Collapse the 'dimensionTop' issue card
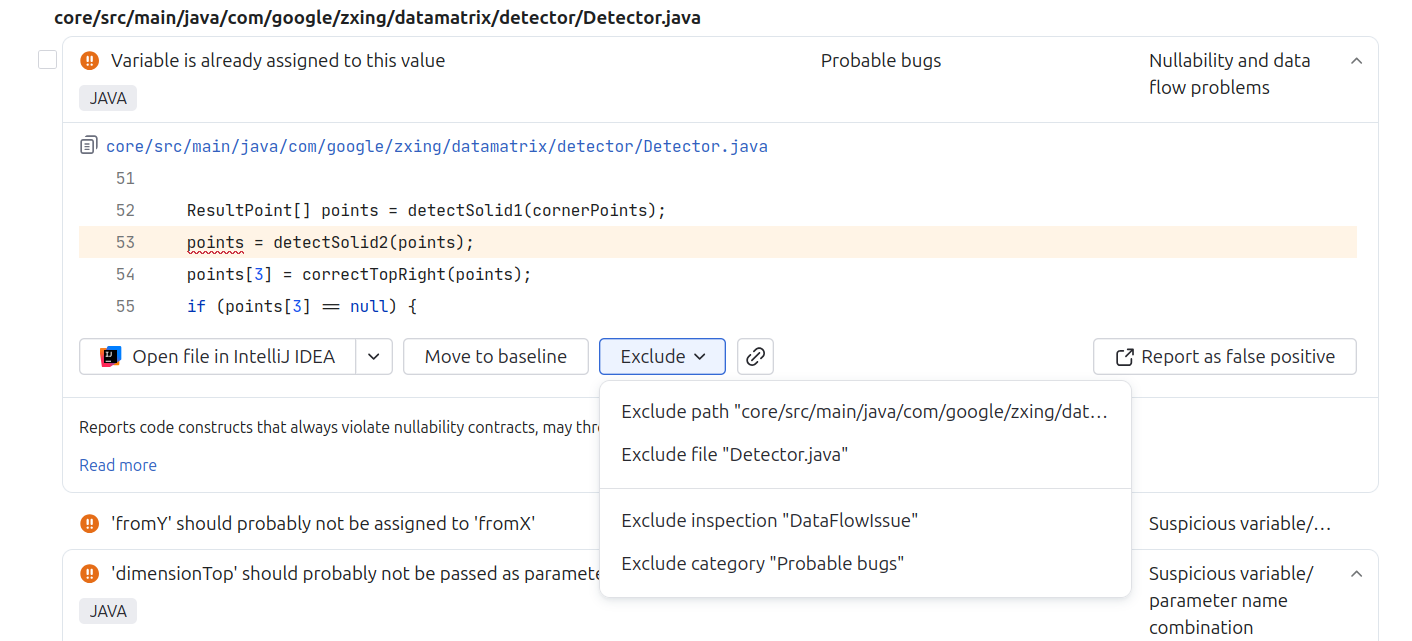1412x641 pixels. click(x=1356, y=574)
